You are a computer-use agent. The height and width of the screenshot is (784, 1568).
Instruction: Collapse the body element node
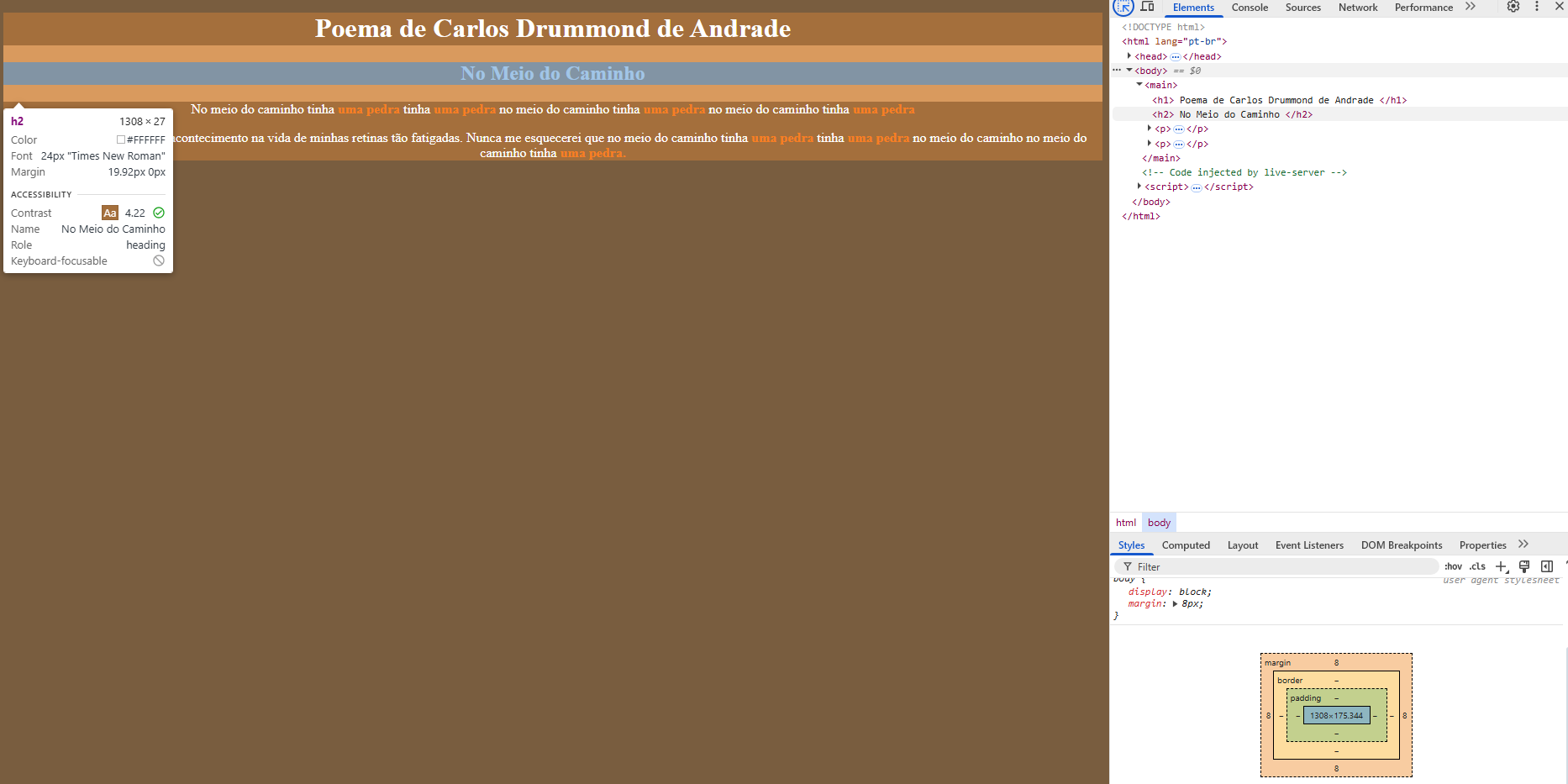(x=1129, y=71)
